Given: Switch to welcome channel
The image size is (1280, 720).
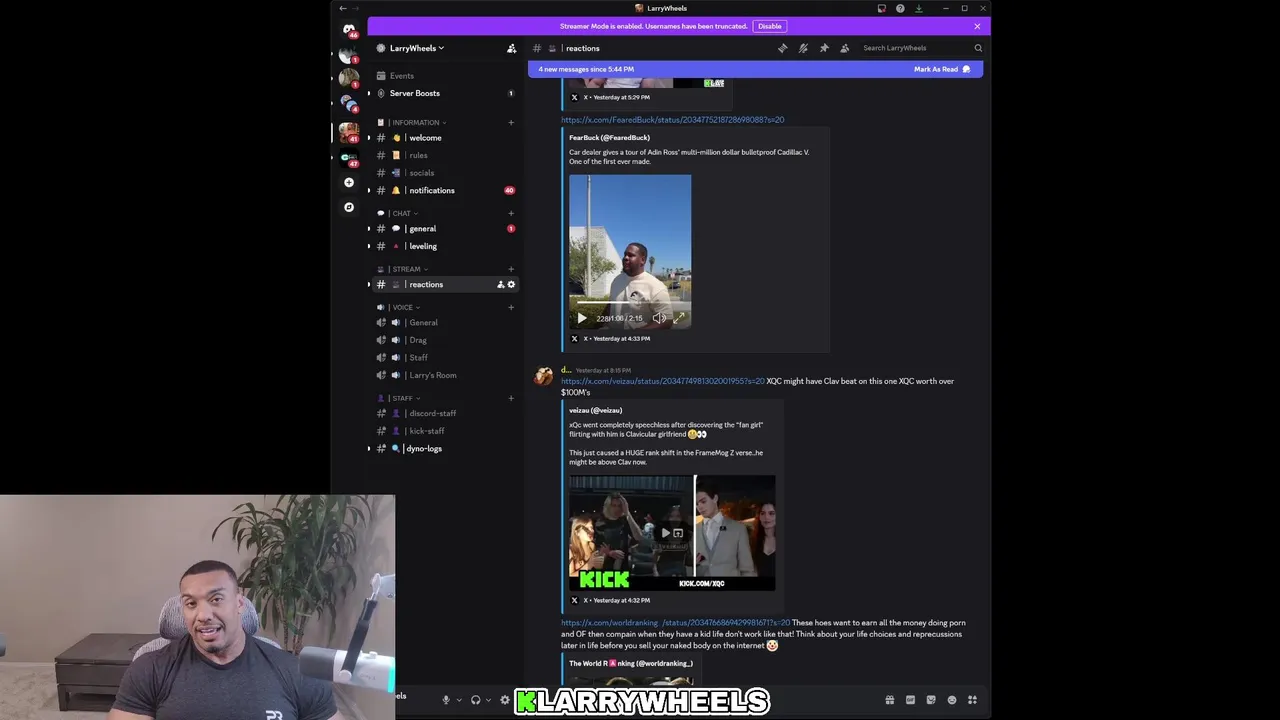Looking at the screenshot, I should 445,138.
